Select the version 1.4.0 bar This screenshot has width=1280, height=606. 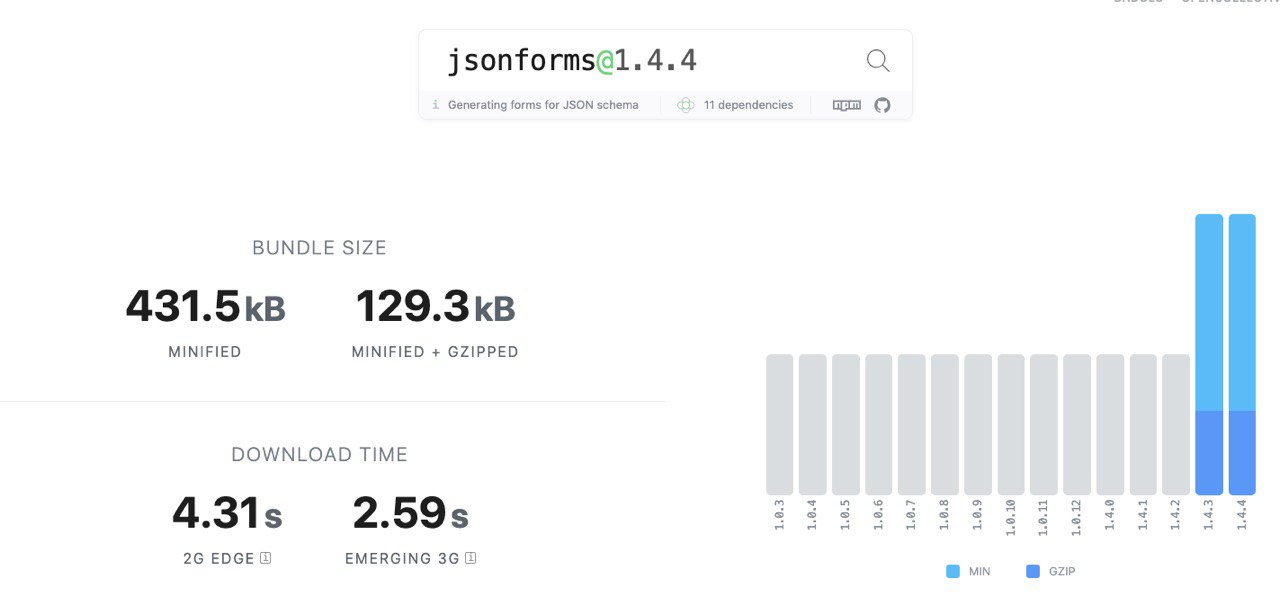pos(1110,424)
